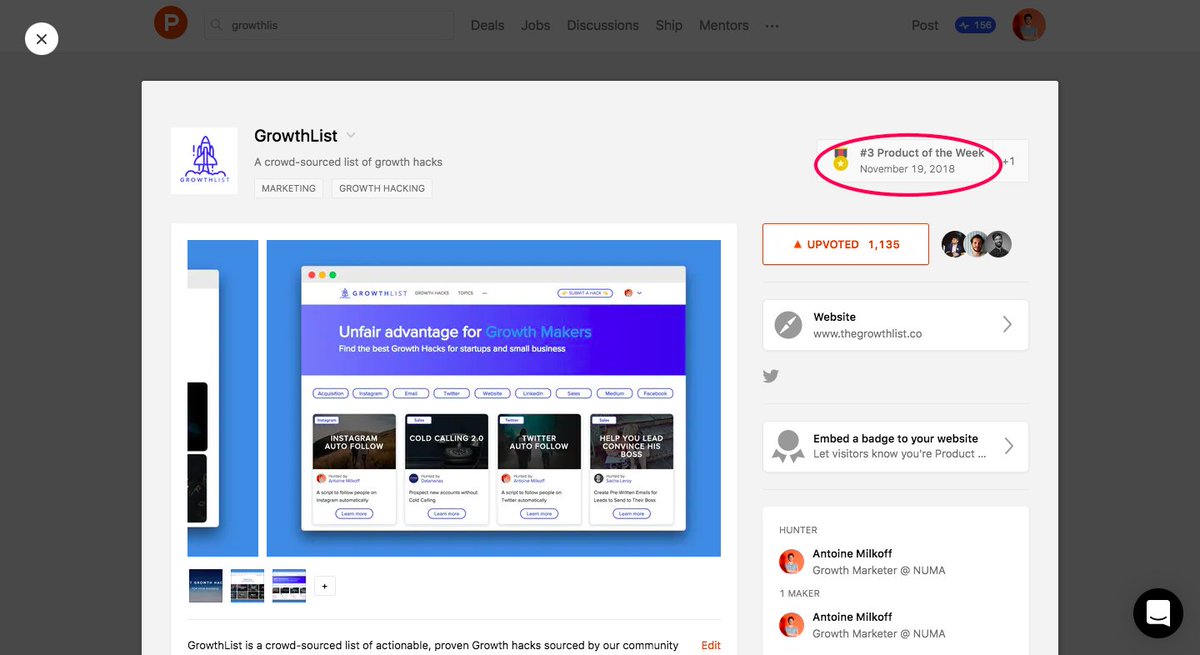Click the UPVOTED 1,135 button

[845, 244]
